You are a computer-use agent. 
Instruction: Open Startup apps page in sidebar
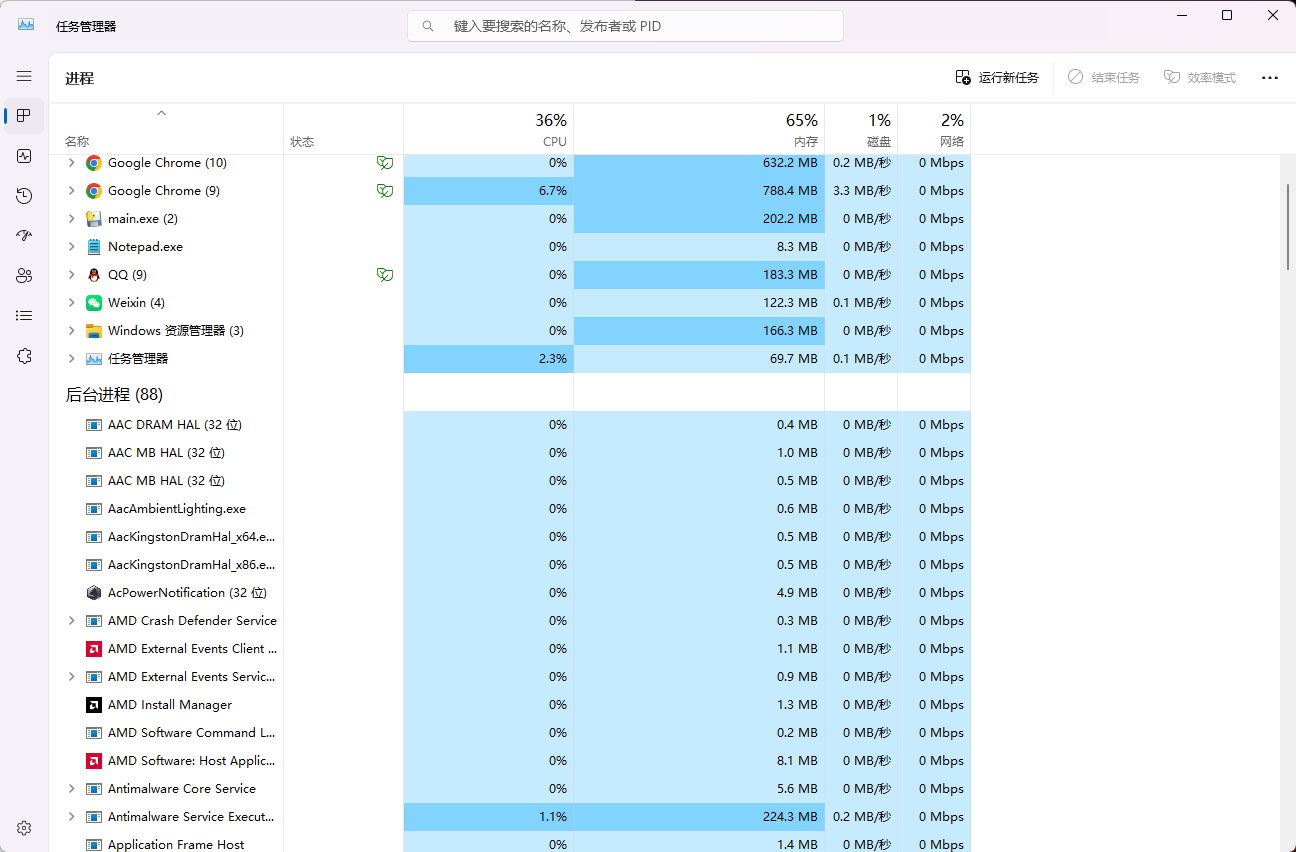24,236
